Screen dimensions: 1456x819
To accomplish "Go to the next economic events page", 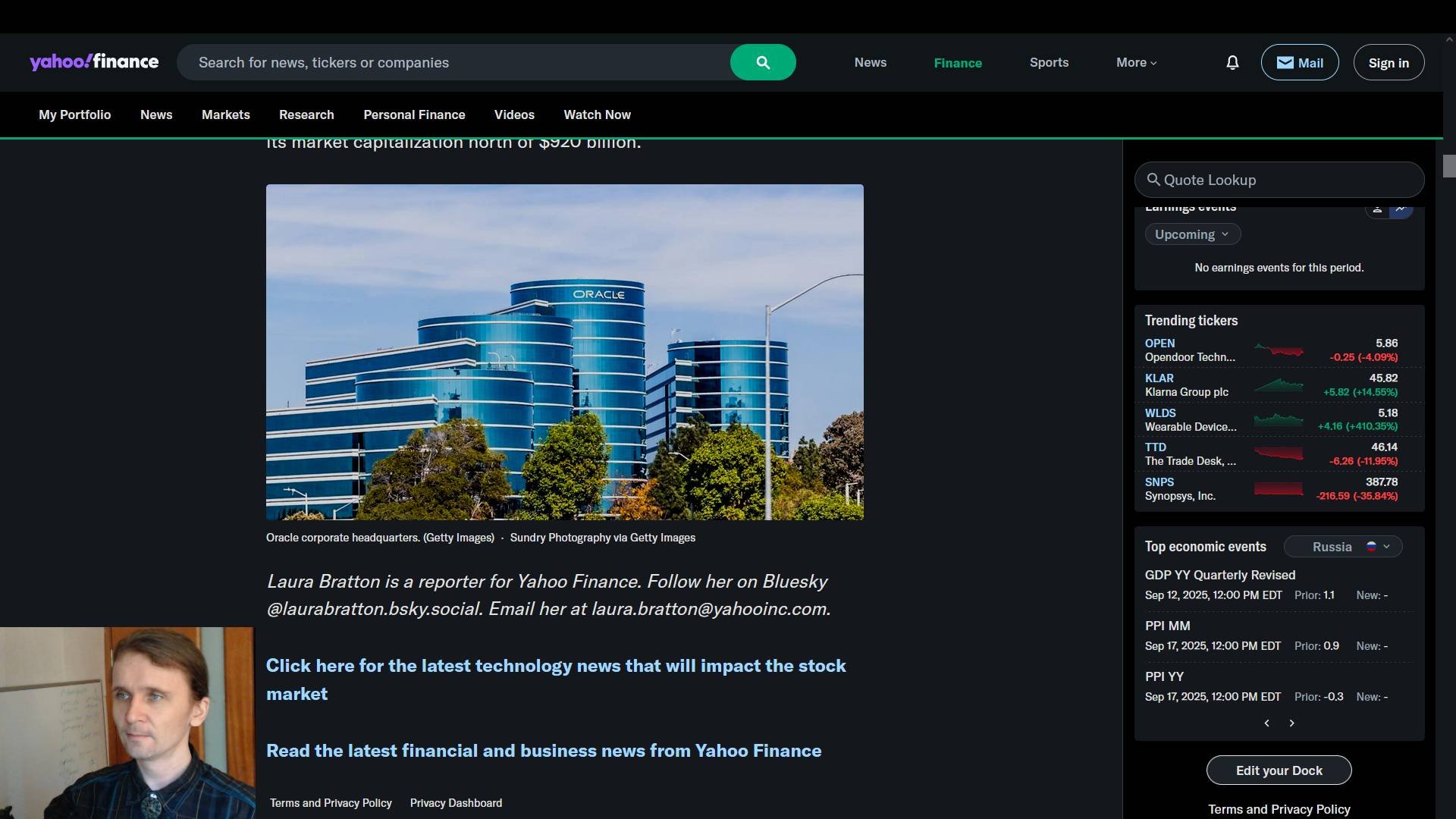I will point(1292,723).
